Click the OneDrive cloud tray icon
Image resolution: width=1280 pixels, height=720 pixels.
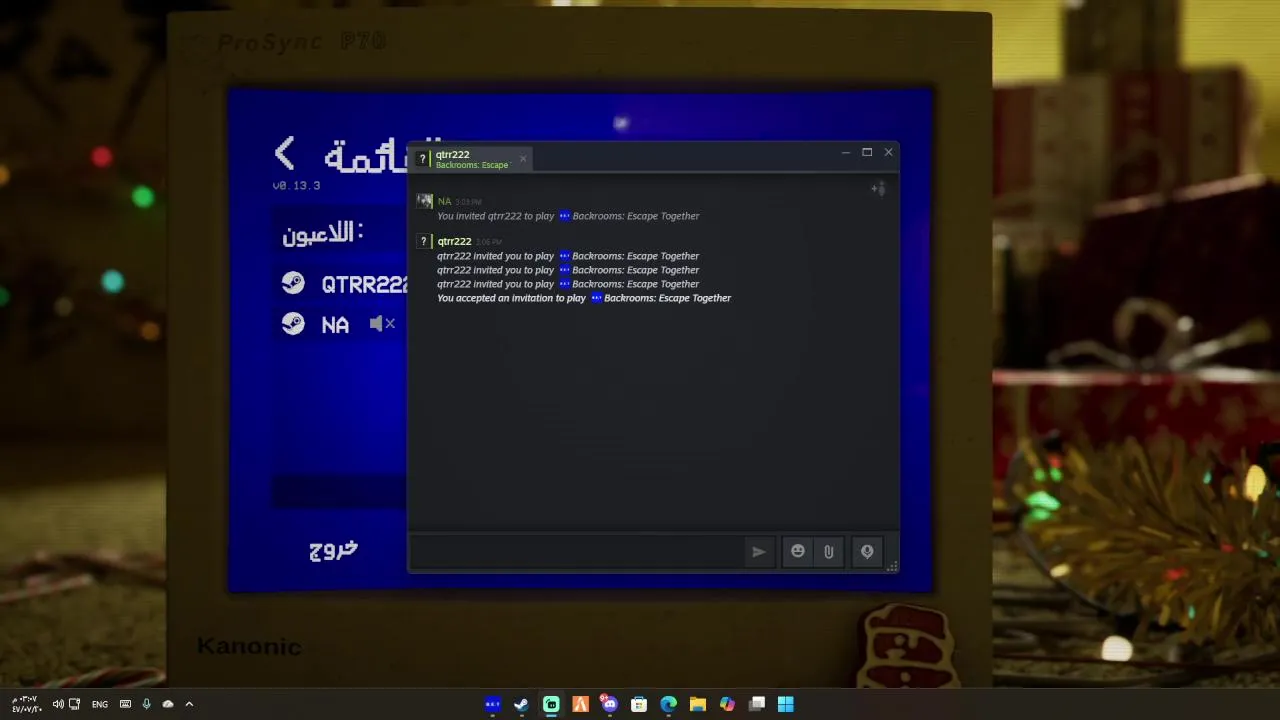[168, 704]
